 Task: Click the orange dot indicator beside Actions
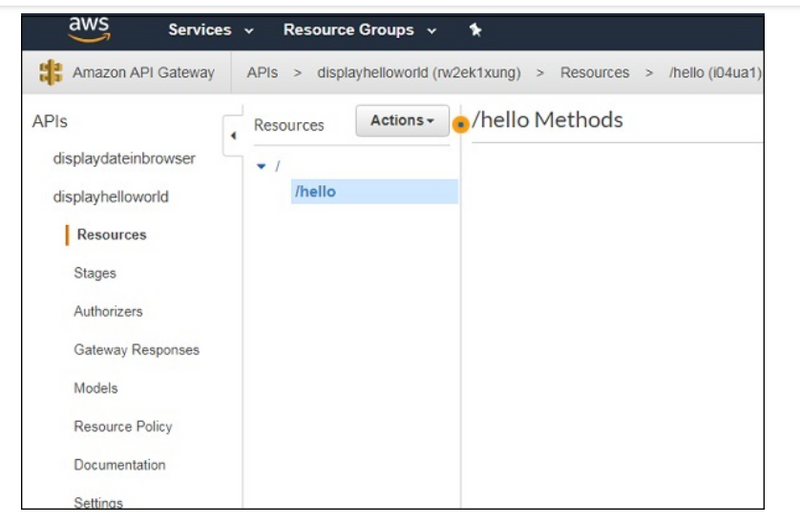click(x=461, y=125)
